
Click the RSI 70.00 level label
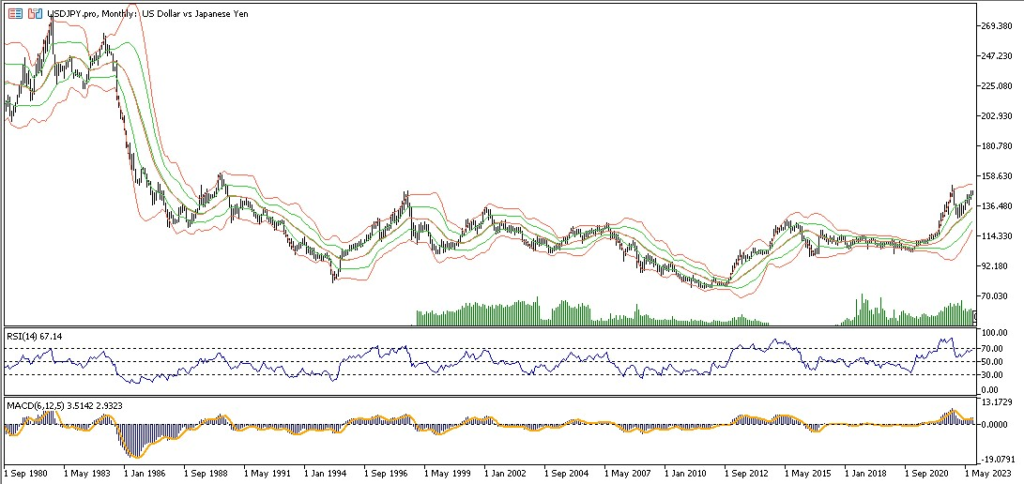pos(994,348)
